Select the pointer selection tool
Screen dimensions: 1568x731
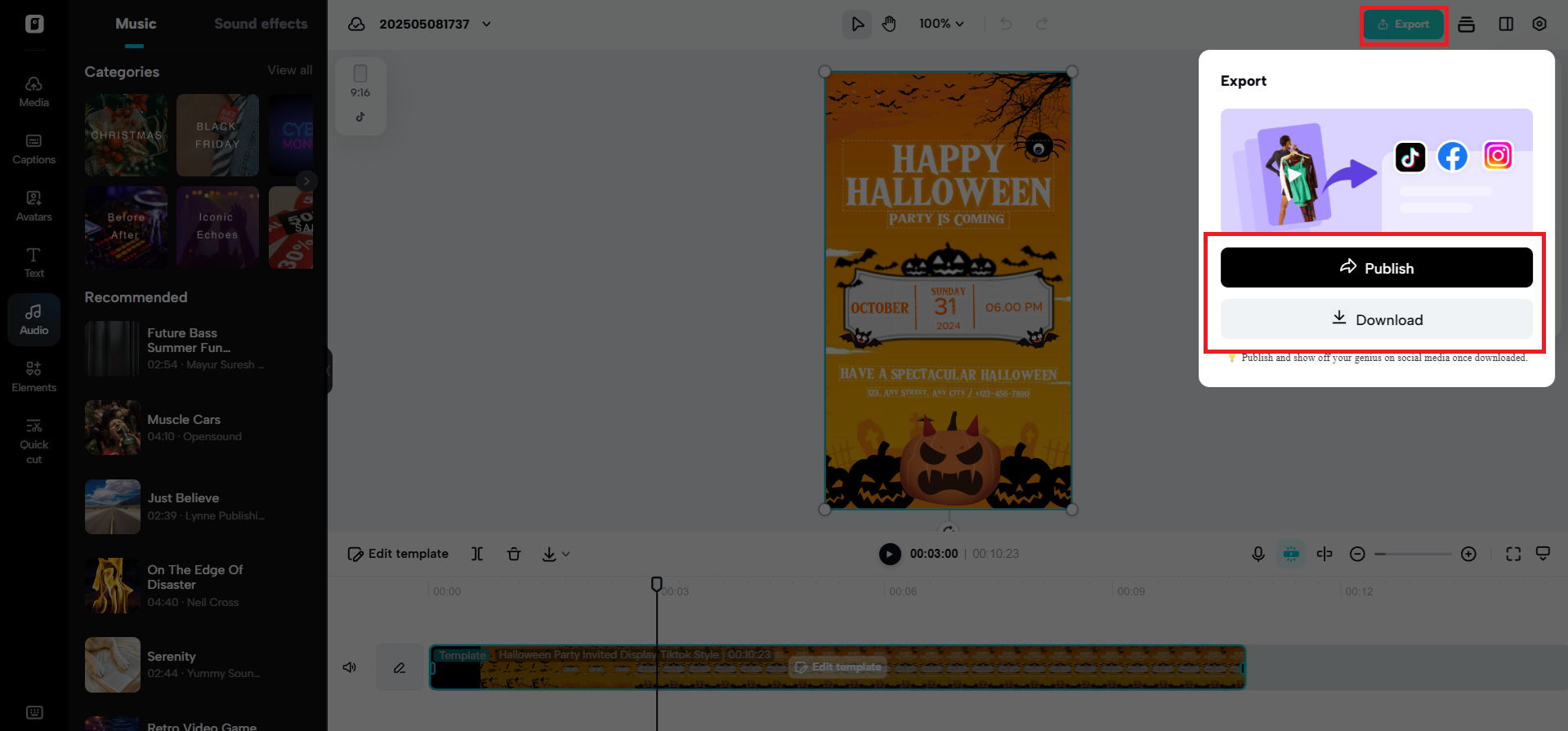click(x=857, y=24)
